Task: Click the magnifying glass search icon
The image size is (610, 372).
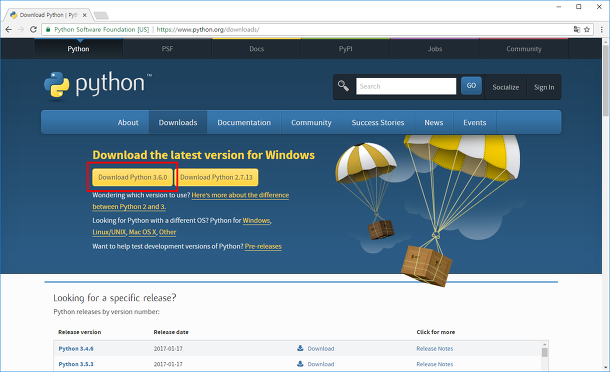Action: [x=343, y=86]
